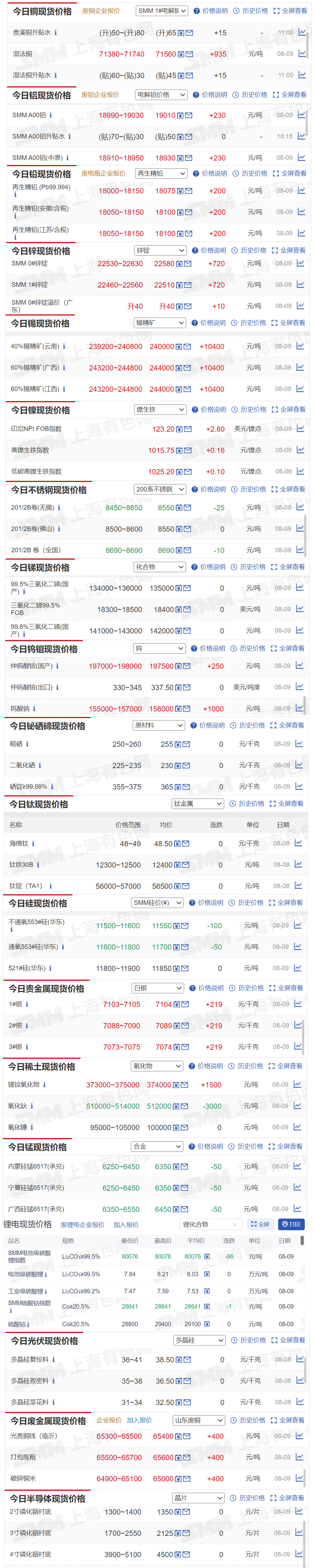The height and width of the screenshot is (1568, 314).
Task: Open the trend chart icon for 521#硅(华东)
Action: click(x=298, y=967)
